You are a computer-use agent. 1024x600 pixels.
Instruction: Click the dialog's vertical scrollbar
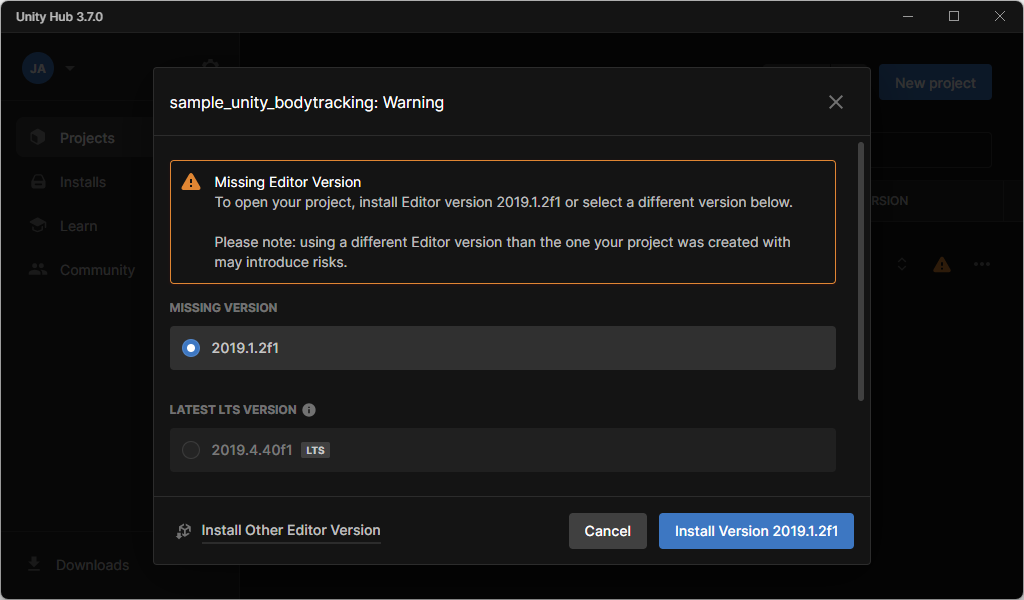click(x=861, y=272)
